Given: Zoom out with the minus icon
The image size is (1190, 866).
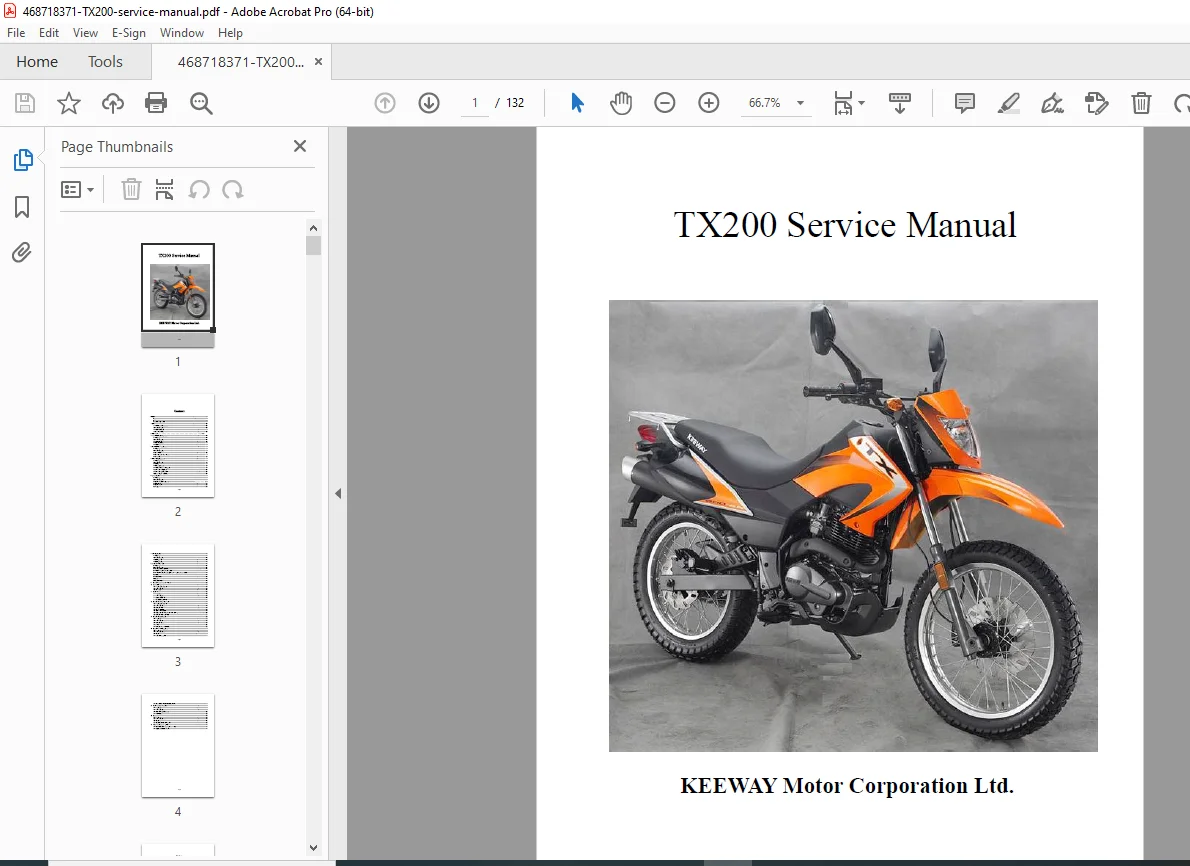Looking at the screenshot, I should click(665, 103).
